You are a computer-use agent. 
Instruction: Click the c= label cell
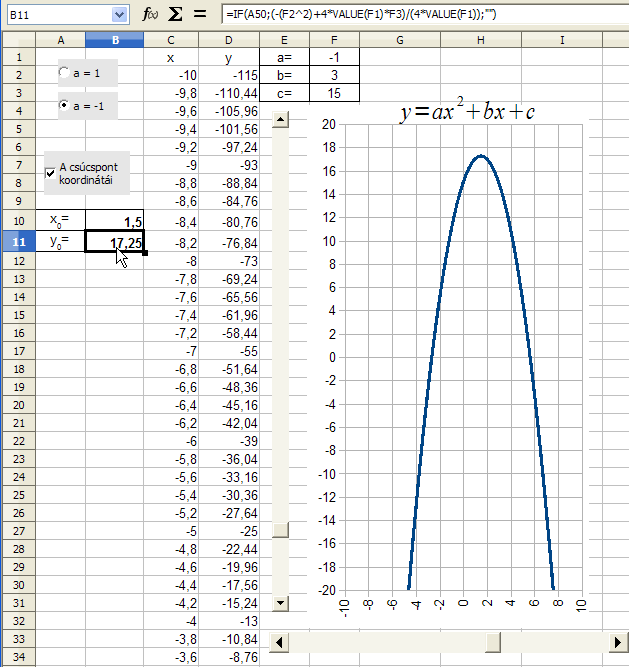[284, 93]
